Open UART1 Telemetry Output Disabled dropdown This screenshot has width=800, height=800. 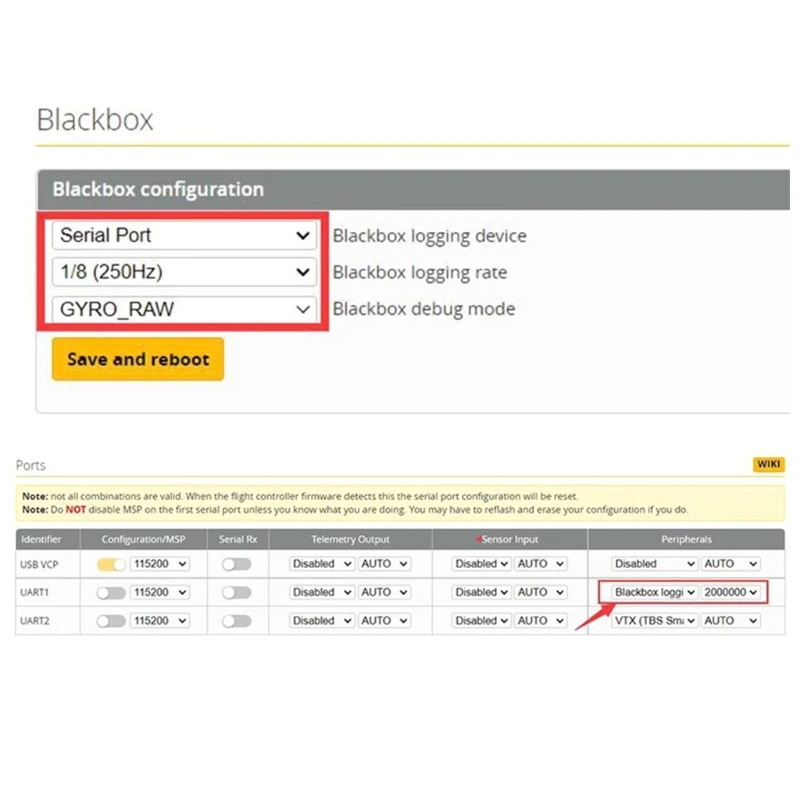click(322, 592)
